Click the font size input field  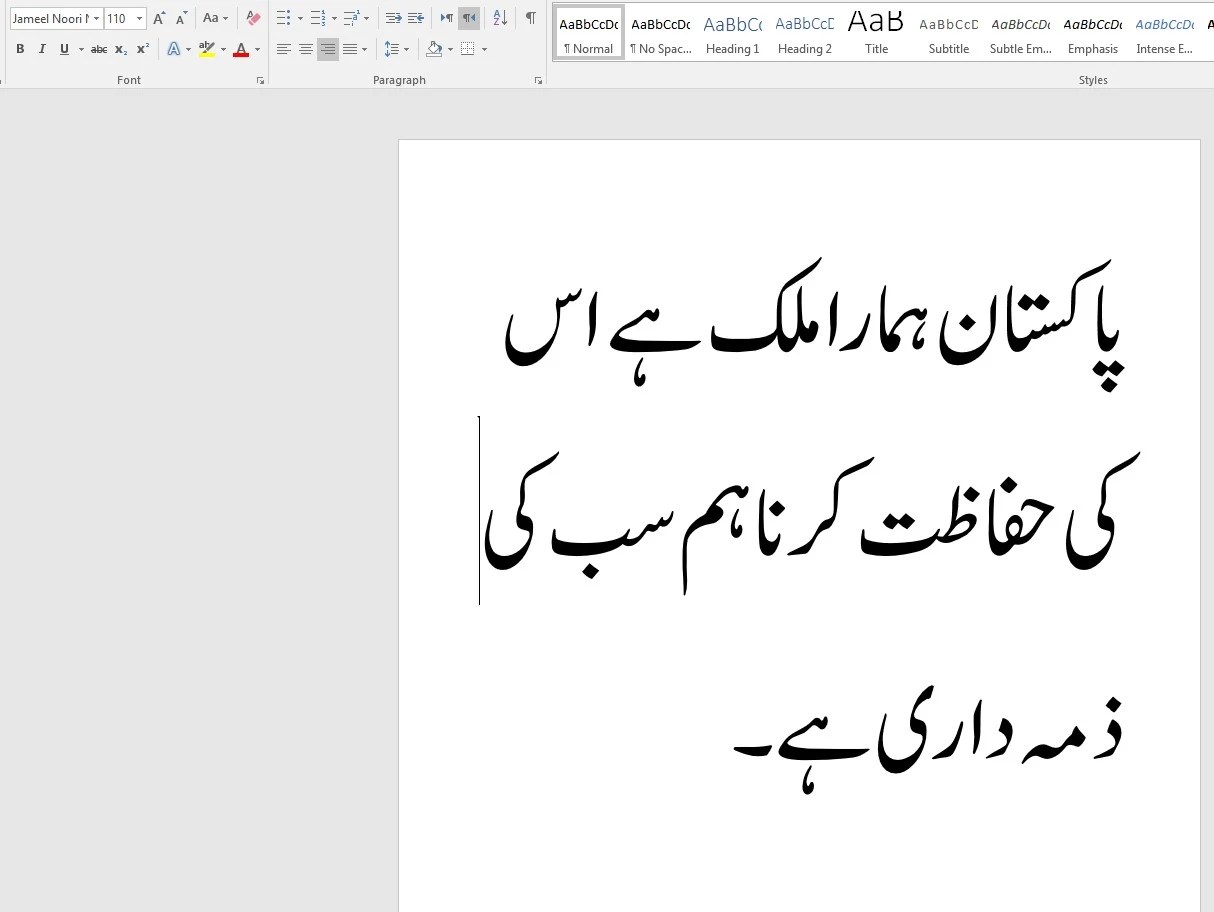[119, 18]
